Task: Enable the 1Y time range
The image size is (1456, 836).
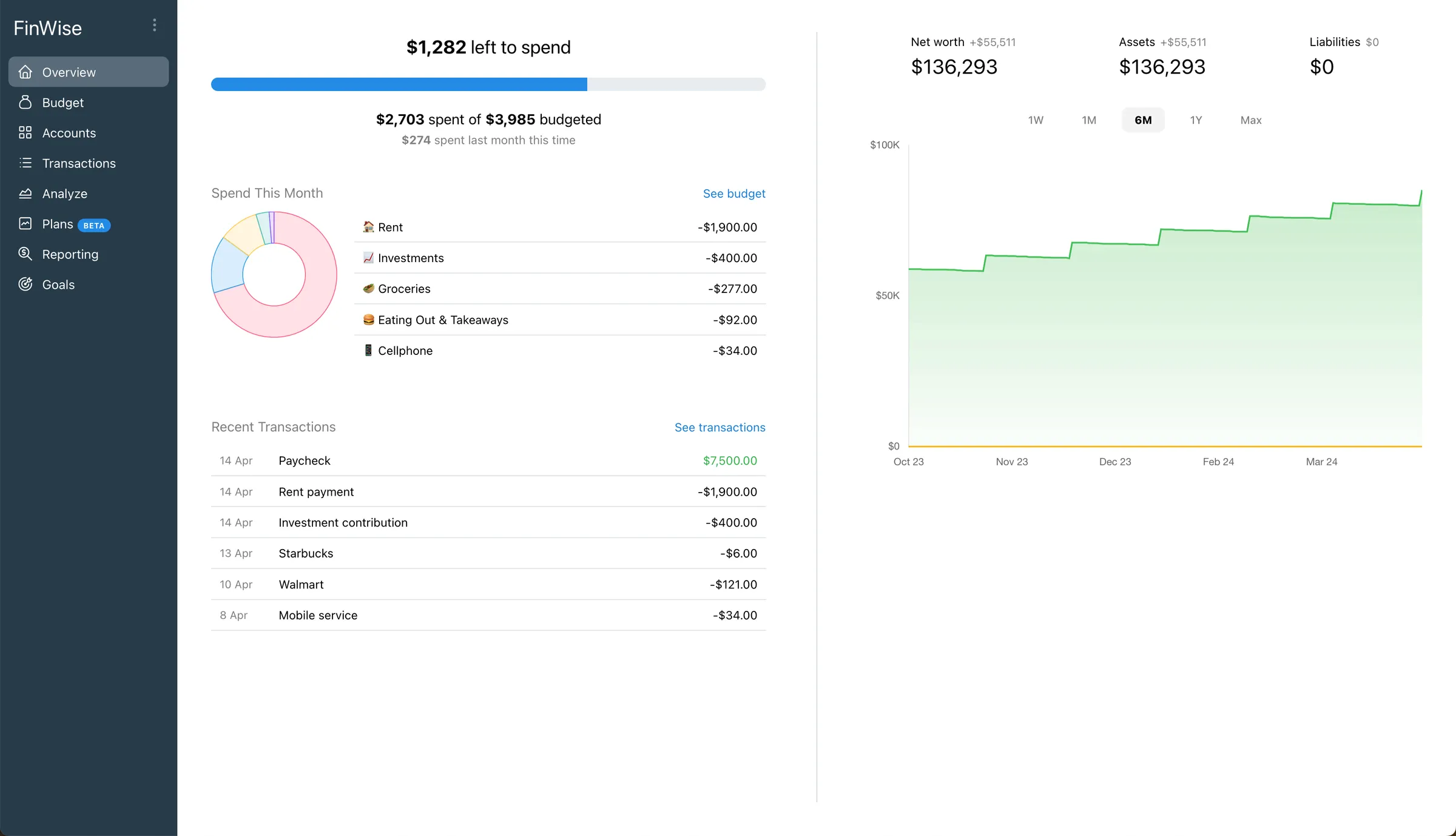Action: coord(1196,120)
